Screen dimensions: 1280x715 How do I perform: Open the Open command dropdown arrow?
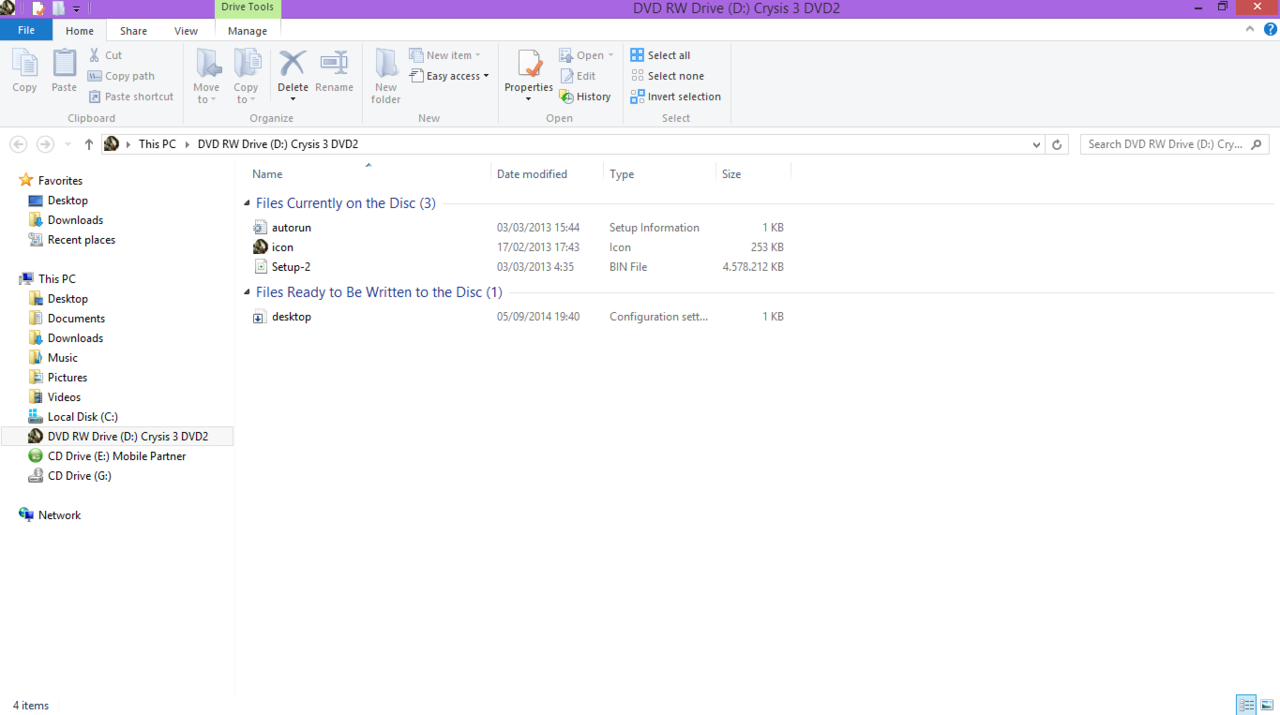tap(611, 55)
